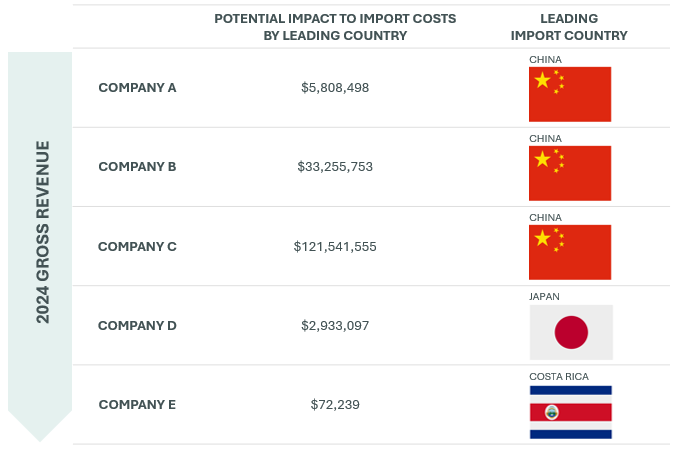
Task: Click the $72,239 import cost value
Action: 335,405
